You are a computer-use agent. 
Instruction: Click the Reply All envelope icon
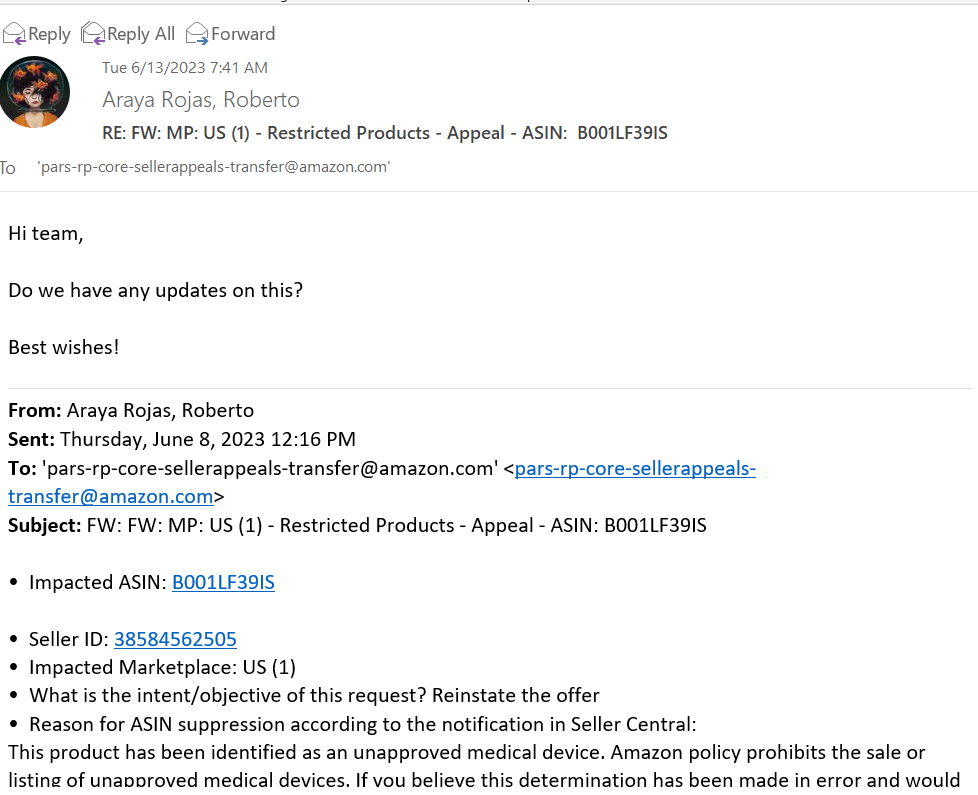(x=93, y=34)
